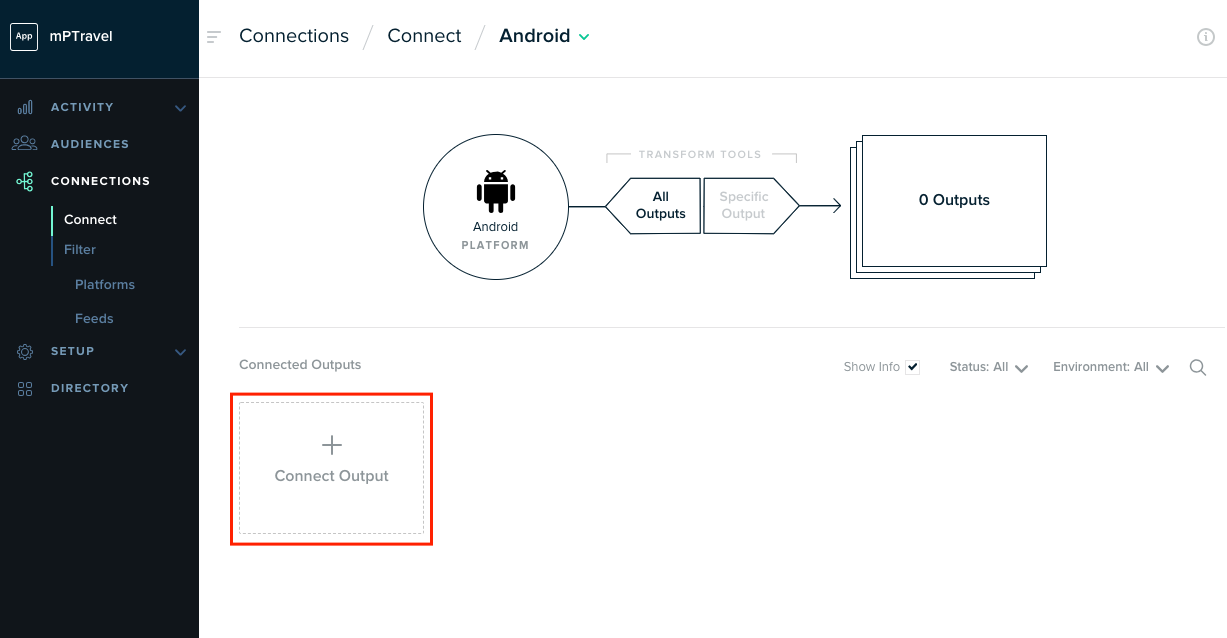Open the Filter sidebar item
1227x638 pixels.
click(80, 250)
